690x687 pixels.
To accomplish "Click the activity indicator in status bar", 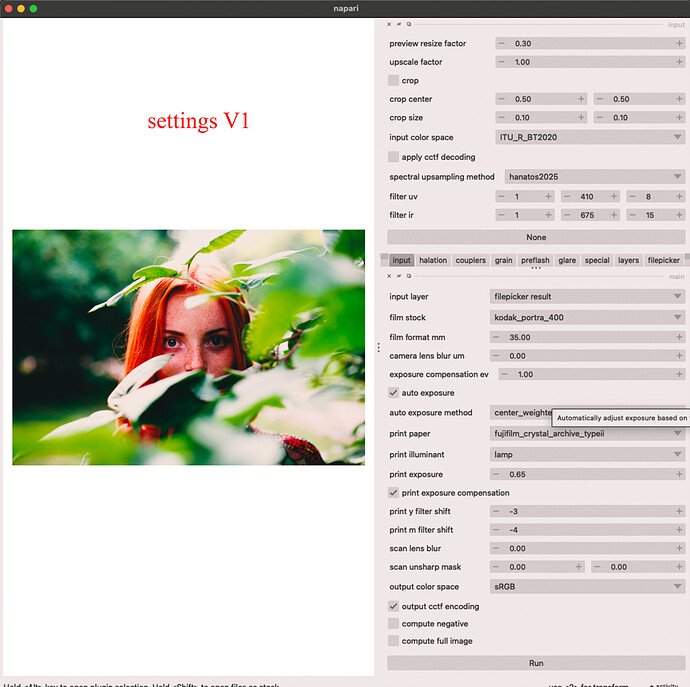I will (664, 685).
